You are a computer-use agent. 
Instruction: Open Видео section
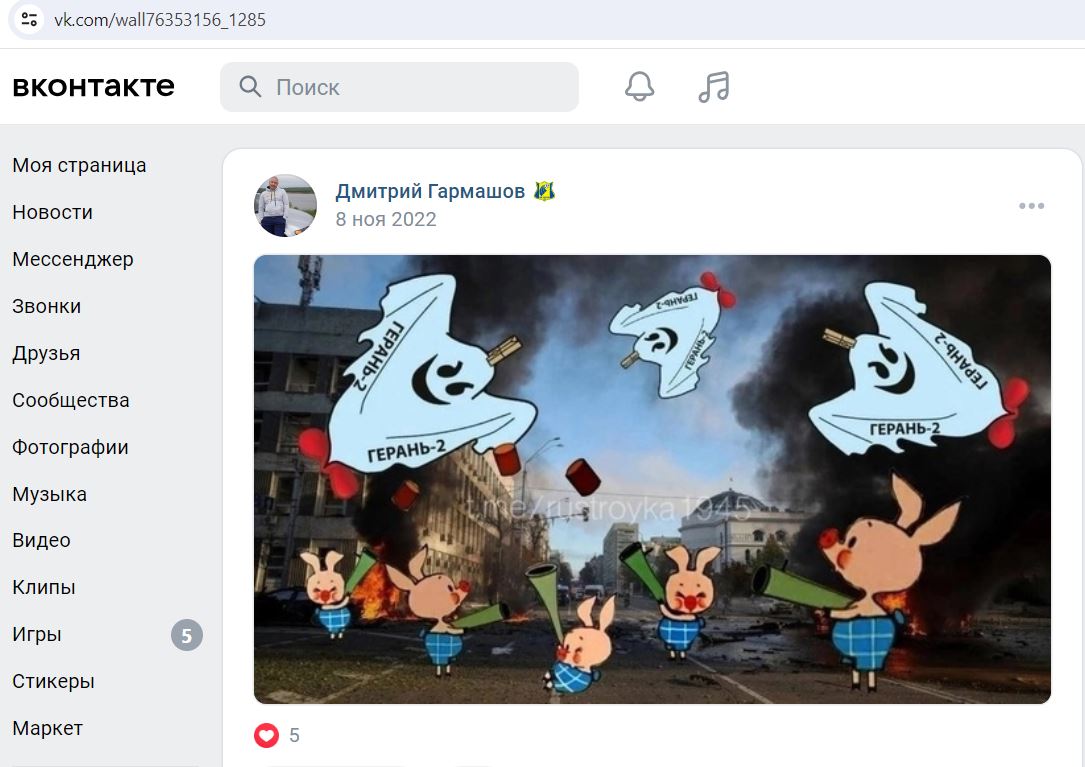tap(42, 540)
